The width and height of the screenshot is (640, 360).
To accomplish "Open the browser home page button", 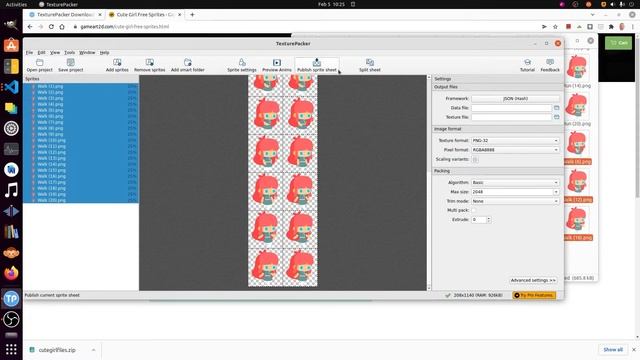I will pyautogui.click(x=62, y=27).
